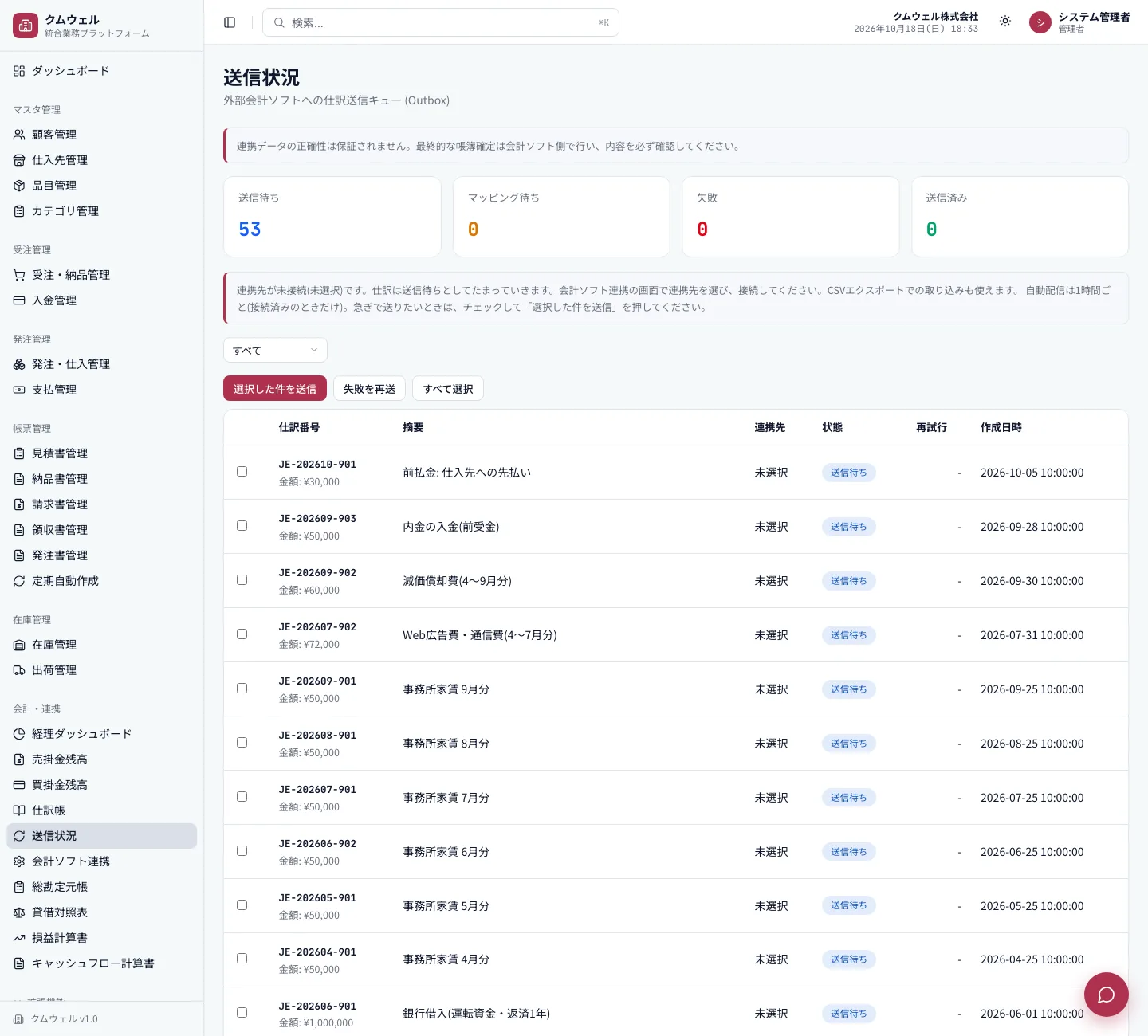Toggle the sidebar panel icon
Screen dimensions: 1148x1036
click(230, 22)
